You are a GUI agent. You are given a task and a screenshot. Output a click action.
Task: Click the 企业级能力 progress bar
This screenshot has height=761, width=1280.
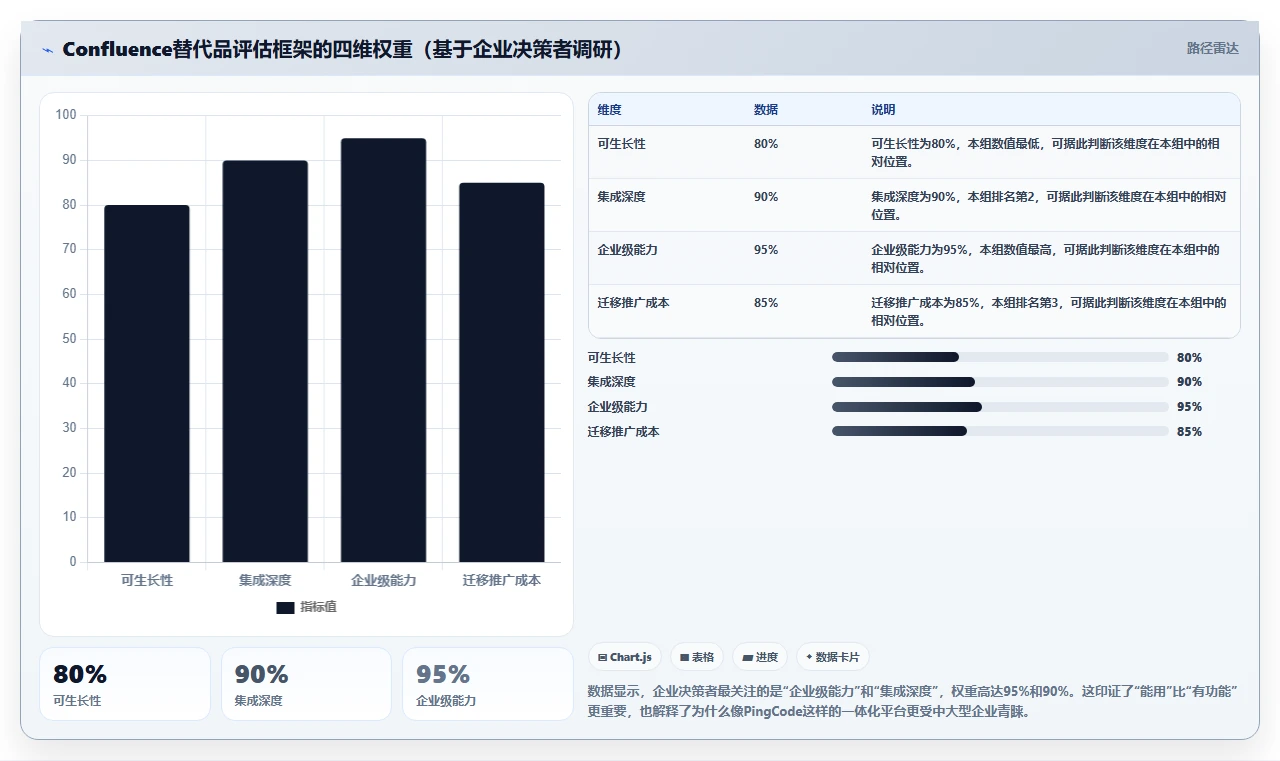[1000, 407]
